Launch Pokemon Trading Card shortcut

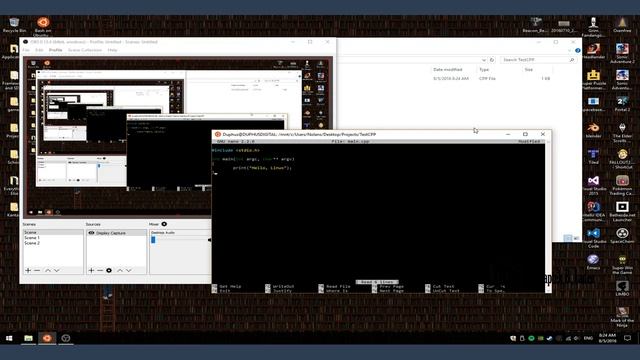(622, 184)
